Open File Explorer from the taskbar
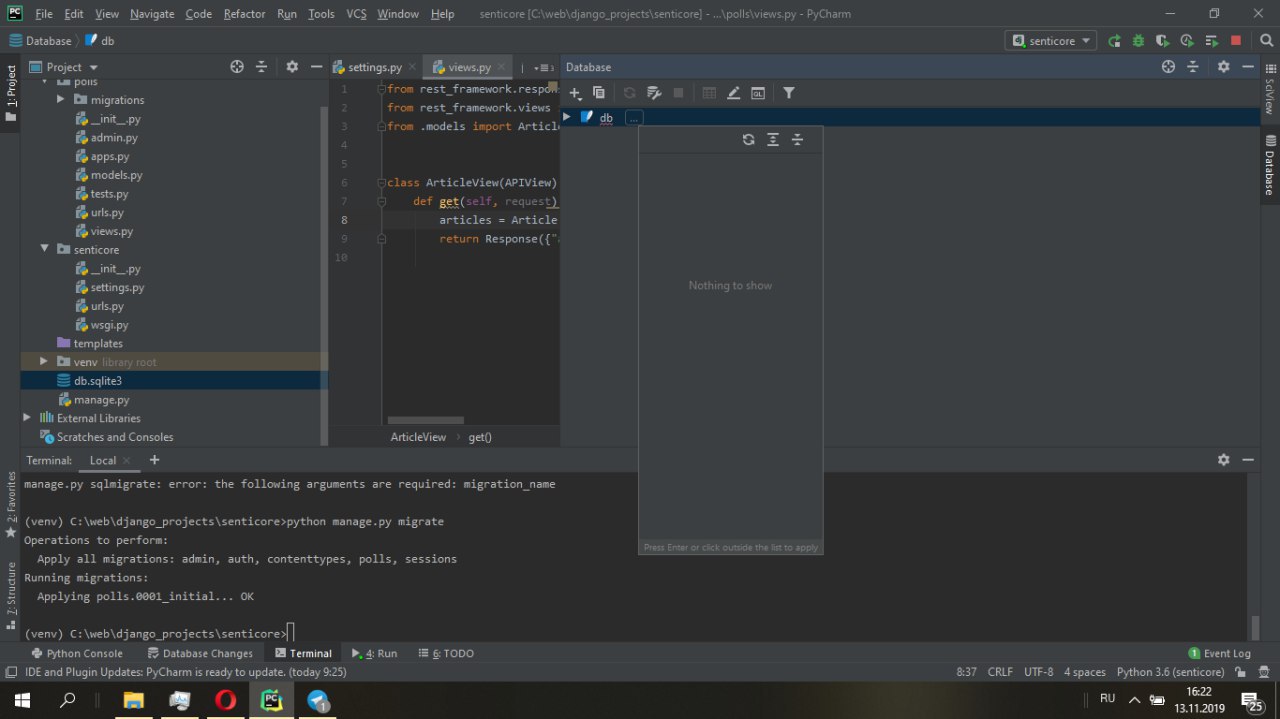Image resolution: width=1280 pixels, height=719 pixels. click(133, 700)
